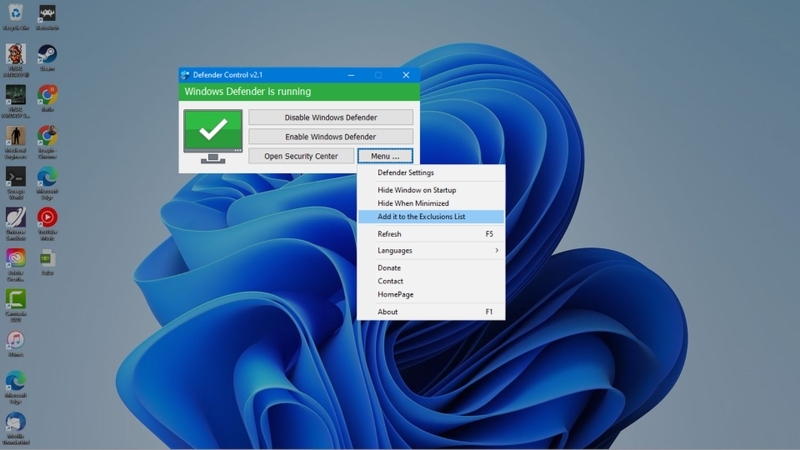Screen dimensions: 800x450
Task: Click the Google Chrome shortcut with profile photo
Action: click(47, 142)
